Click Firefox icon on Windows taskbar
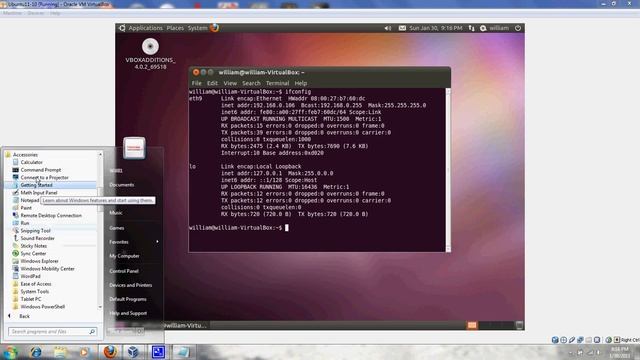The image size is (640, 360). tap(110, 351)
